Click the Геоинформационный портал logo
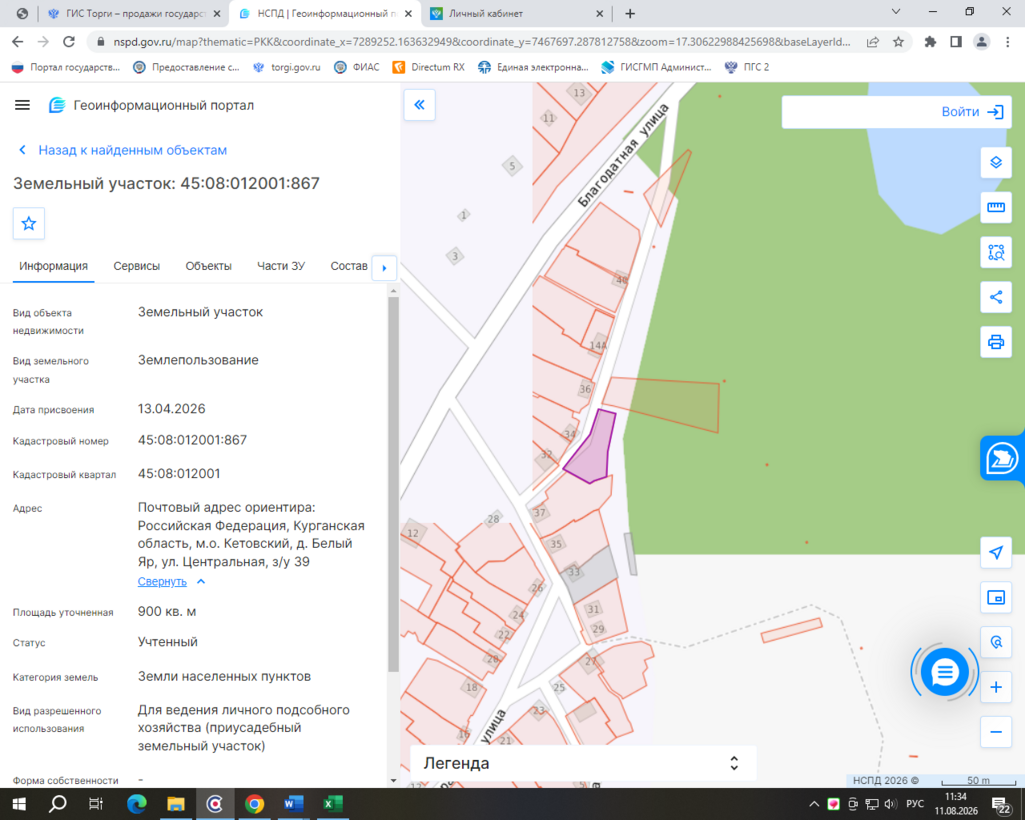This screenshot has width=1025, height=820. [150, 105]
